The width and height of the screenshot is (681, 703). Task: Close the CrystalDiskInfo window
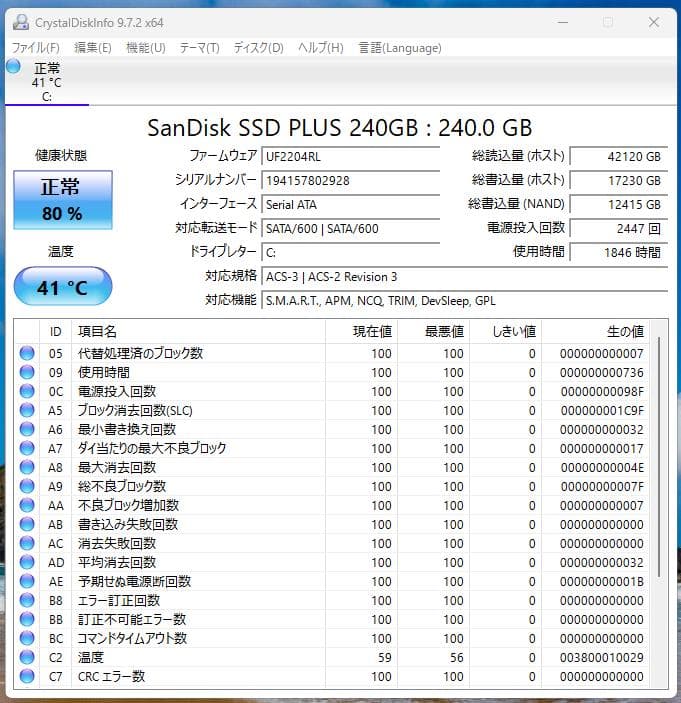(654, 22)
